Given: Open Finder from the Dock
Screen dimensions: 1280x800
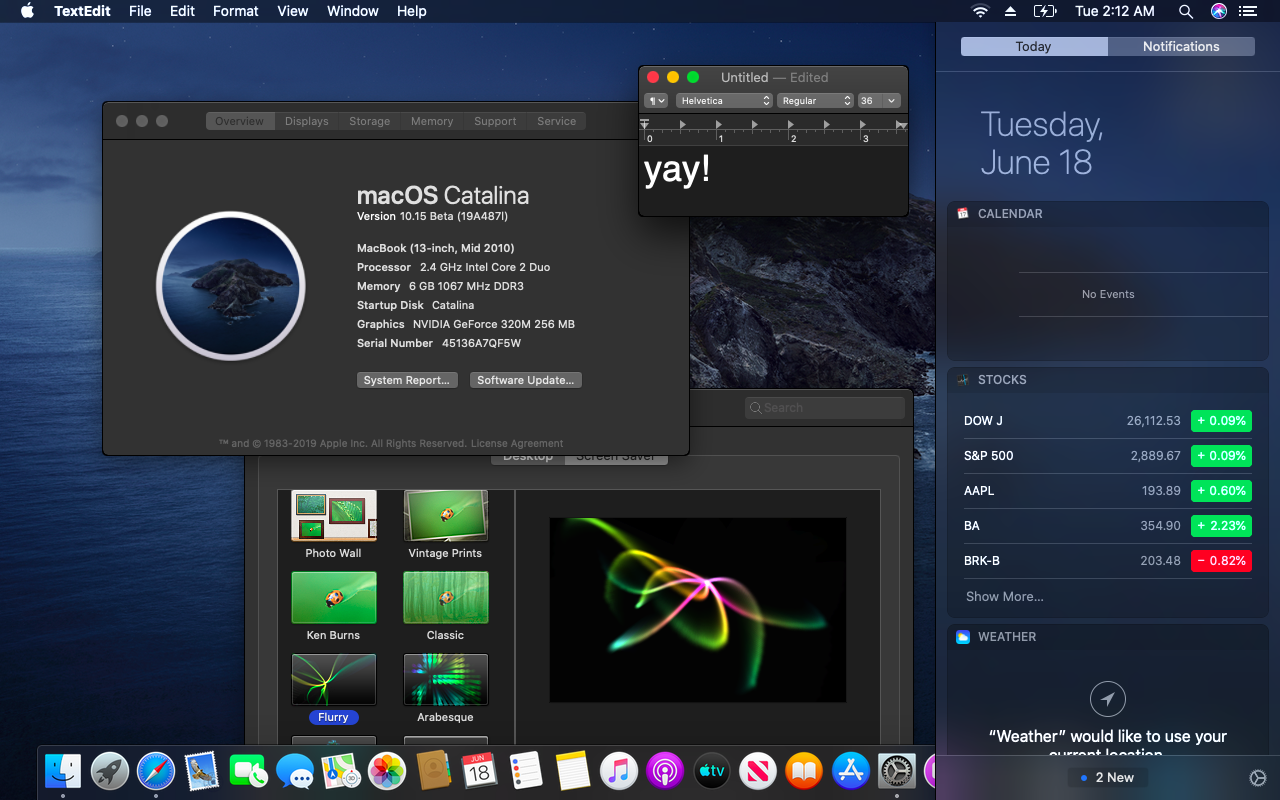Looking at the screenshot, I should 63,771.
